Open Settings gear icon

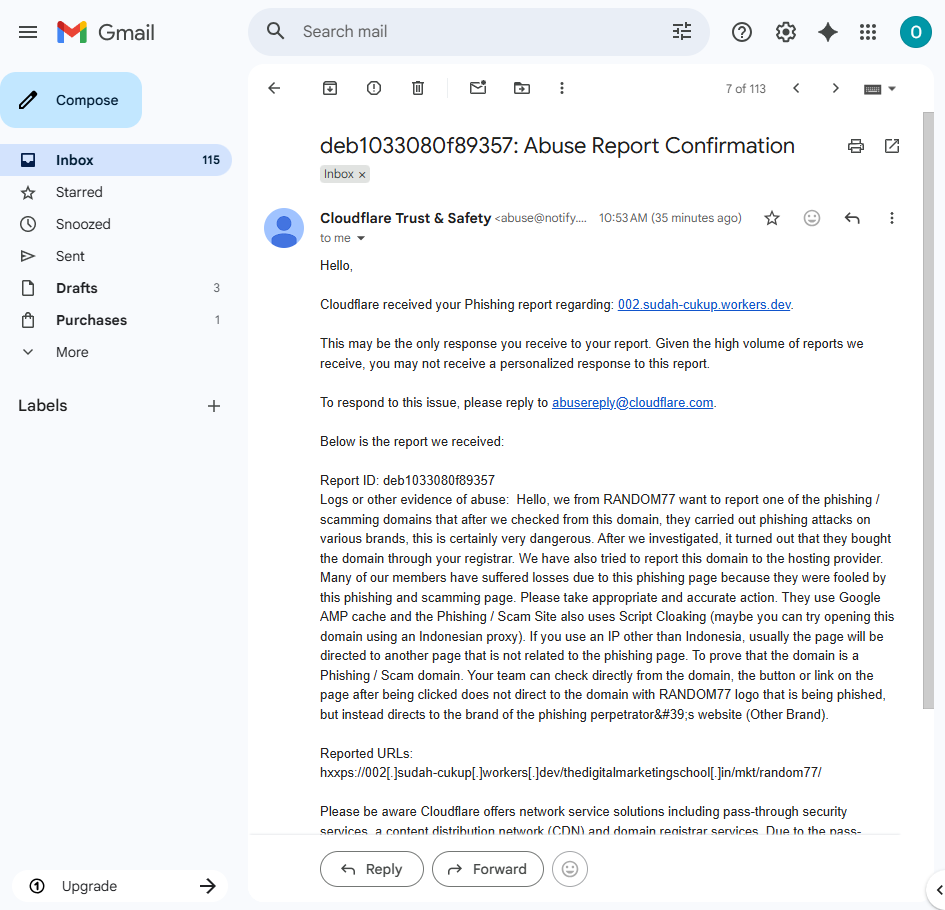click(785, 32)
